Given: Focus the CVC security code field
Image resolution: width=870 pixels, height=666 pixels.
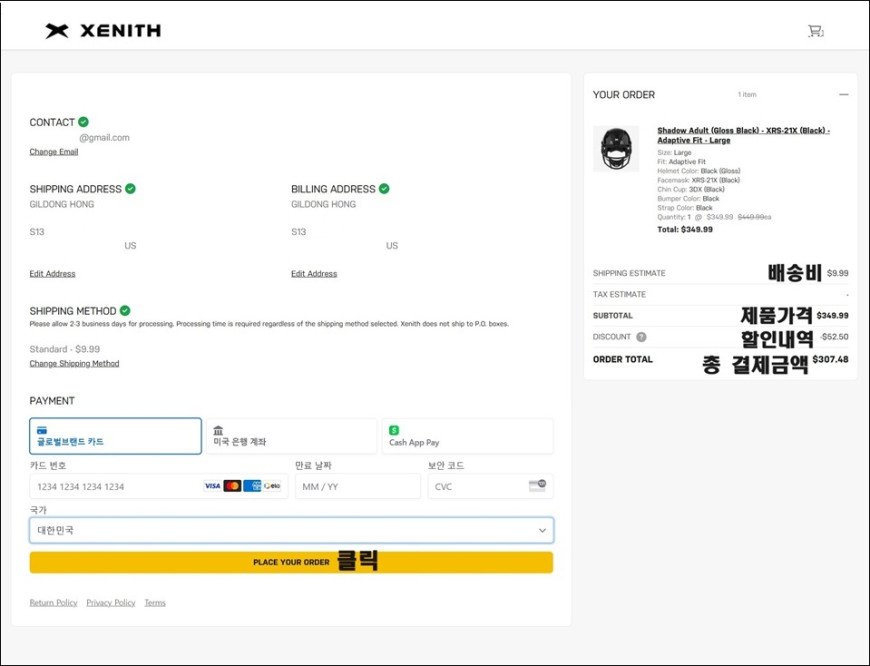Looking at the screenshot, I should pyautogui.click(x=490, y=487).
